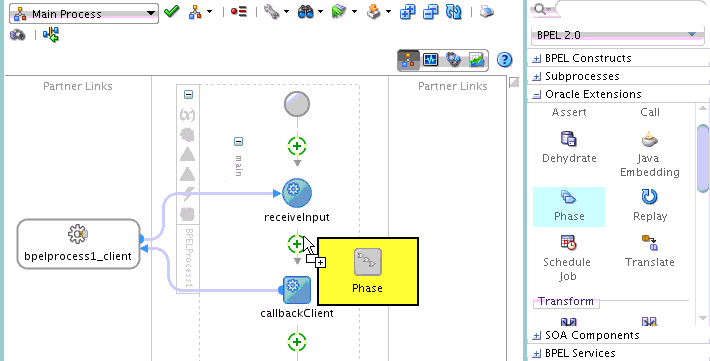Collapse the Oracle Extensions section
Viewport: 710px width, 361px height.
click(537, 95)
